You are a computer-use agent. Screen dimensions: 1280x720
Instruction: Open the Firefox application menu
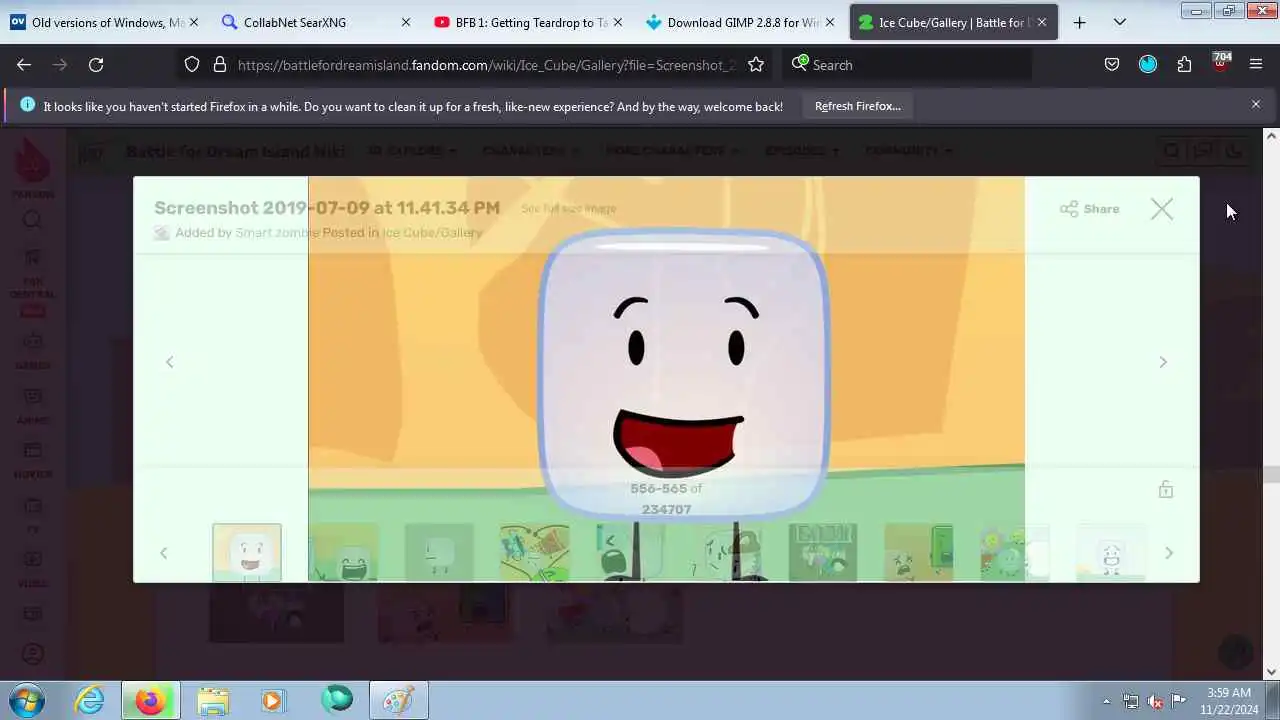tap(1256, 64)
